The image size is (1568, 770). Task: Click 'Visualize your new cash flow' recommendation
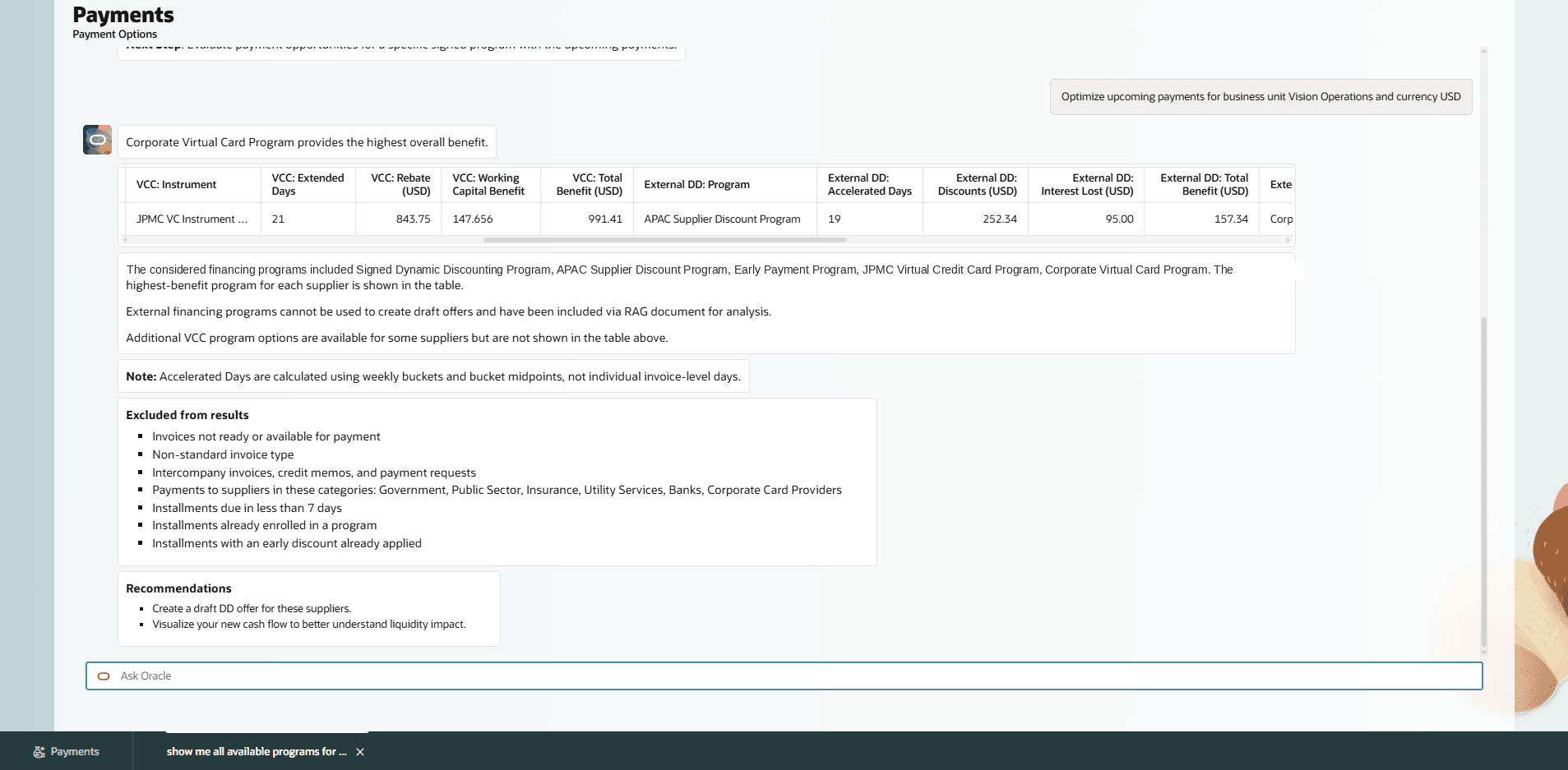pos(309,625)
